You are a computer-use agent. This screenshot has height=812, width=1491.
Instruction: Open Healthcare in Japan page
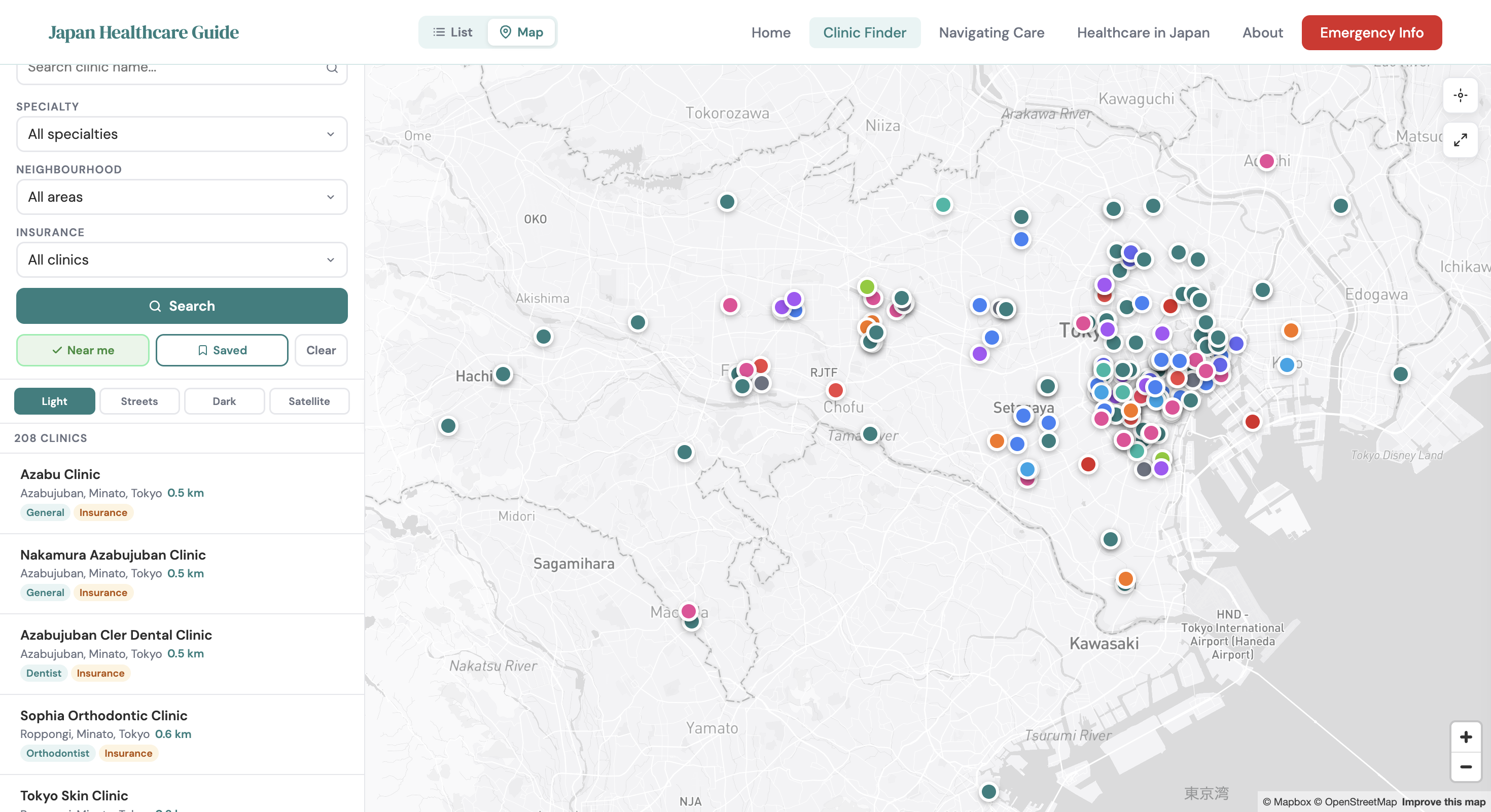coord(1143,33)
